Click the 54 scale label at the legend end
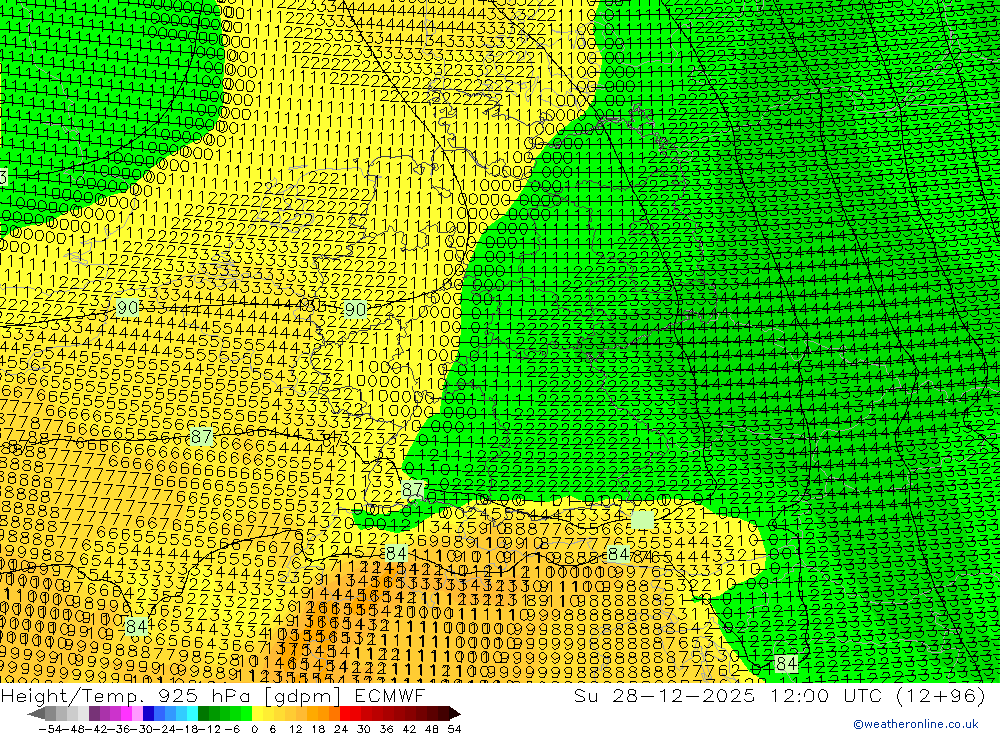The width and height of the screenshot is (1000, 733). click(454, 729)
